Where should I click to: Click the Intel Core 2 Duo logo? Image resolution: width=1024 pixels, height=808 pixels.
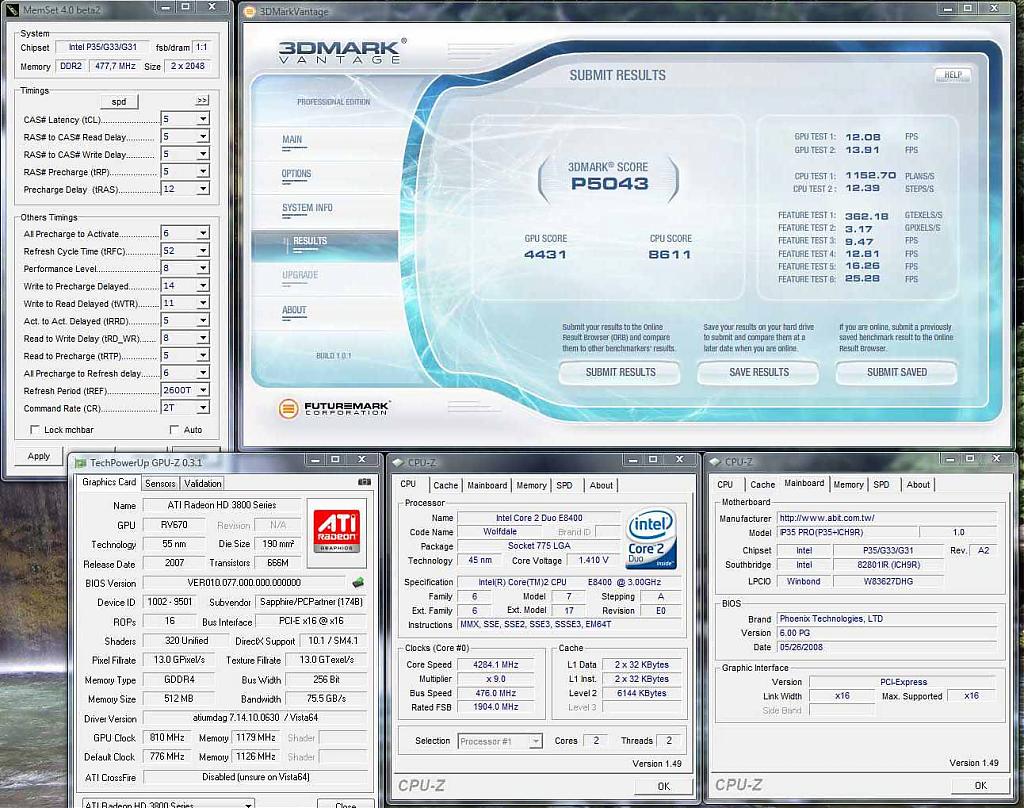click(x=651, y=538)
